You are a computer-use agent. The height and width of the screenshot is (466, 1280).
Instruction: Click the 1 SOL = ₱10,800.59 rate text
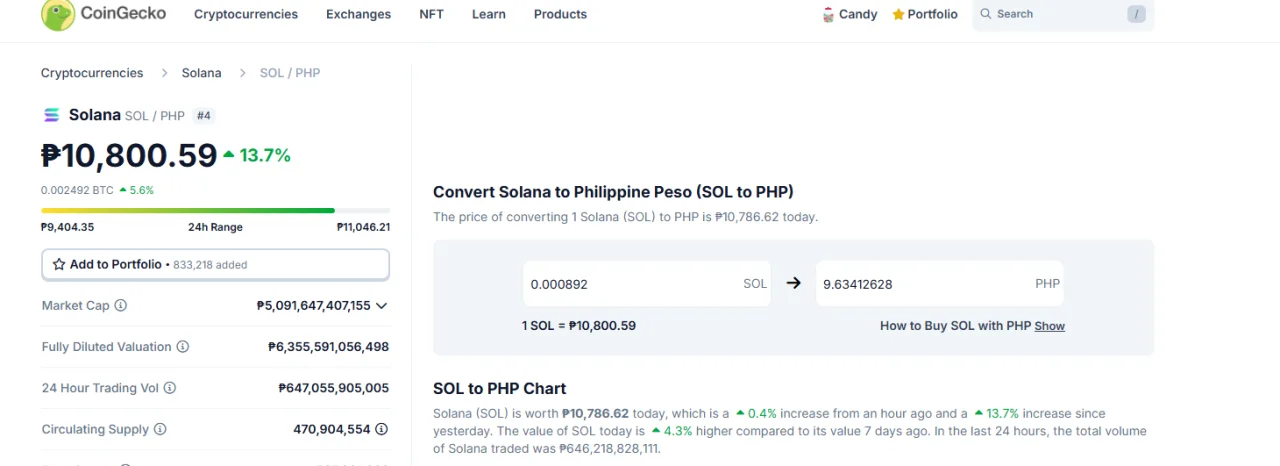(579, 326)
